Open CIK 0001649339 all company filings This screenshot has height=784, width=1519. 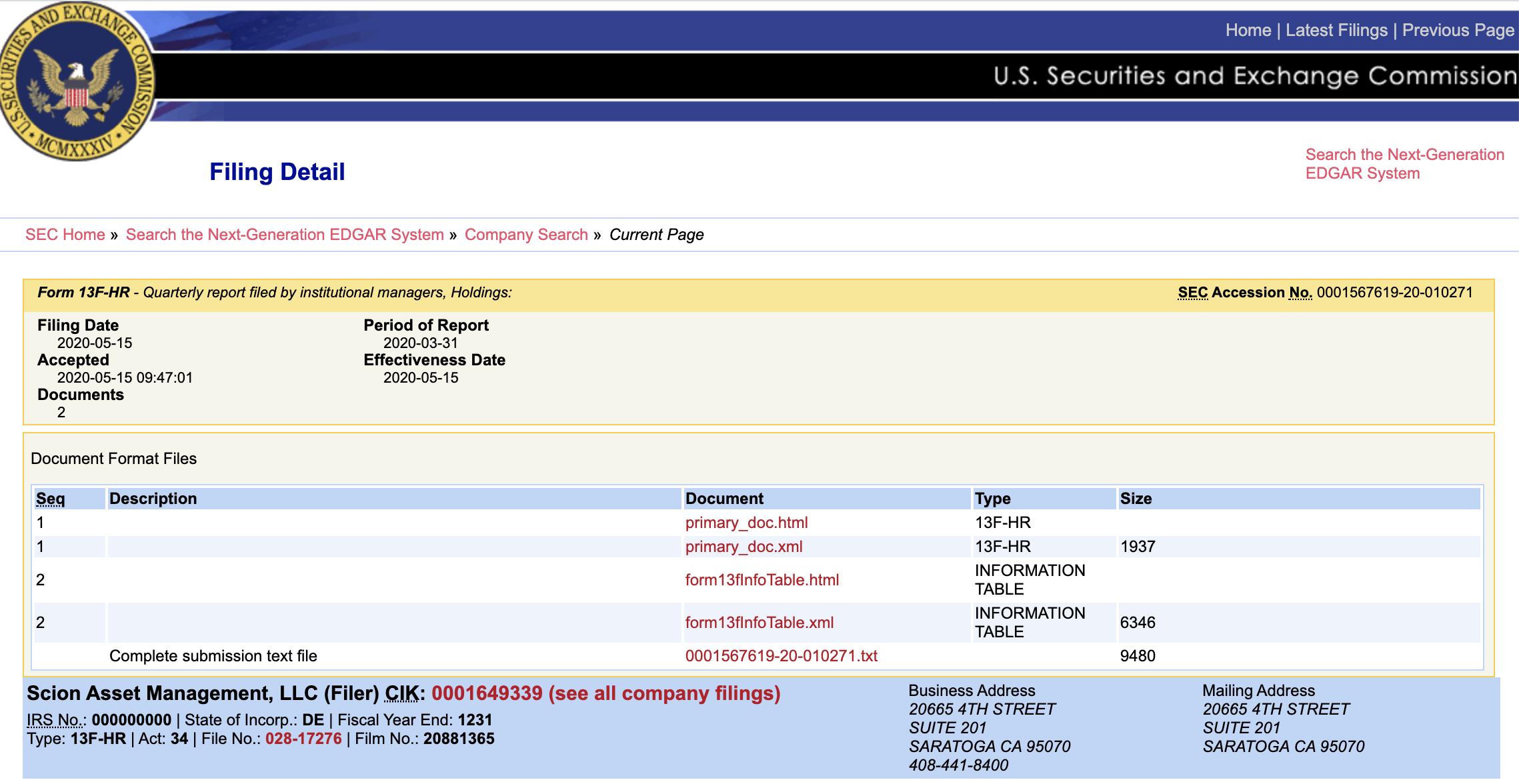(x=605, y=693)
